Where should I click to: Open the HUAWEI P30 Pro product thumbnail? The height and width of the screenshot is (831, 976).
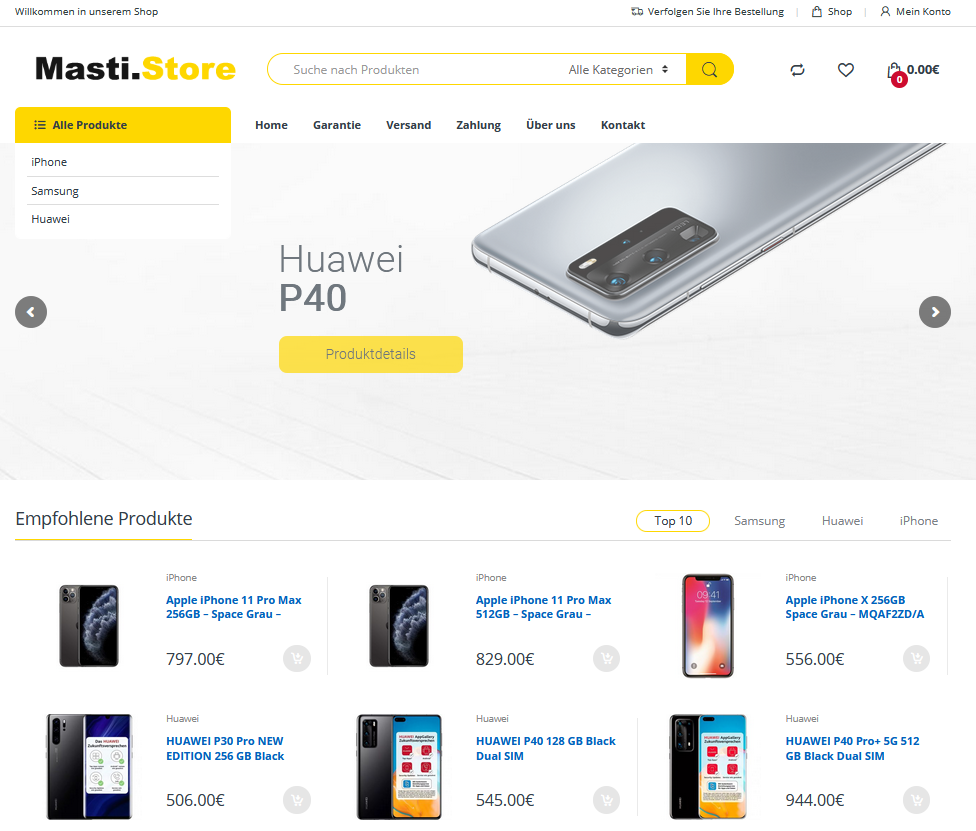pos(90,766)
